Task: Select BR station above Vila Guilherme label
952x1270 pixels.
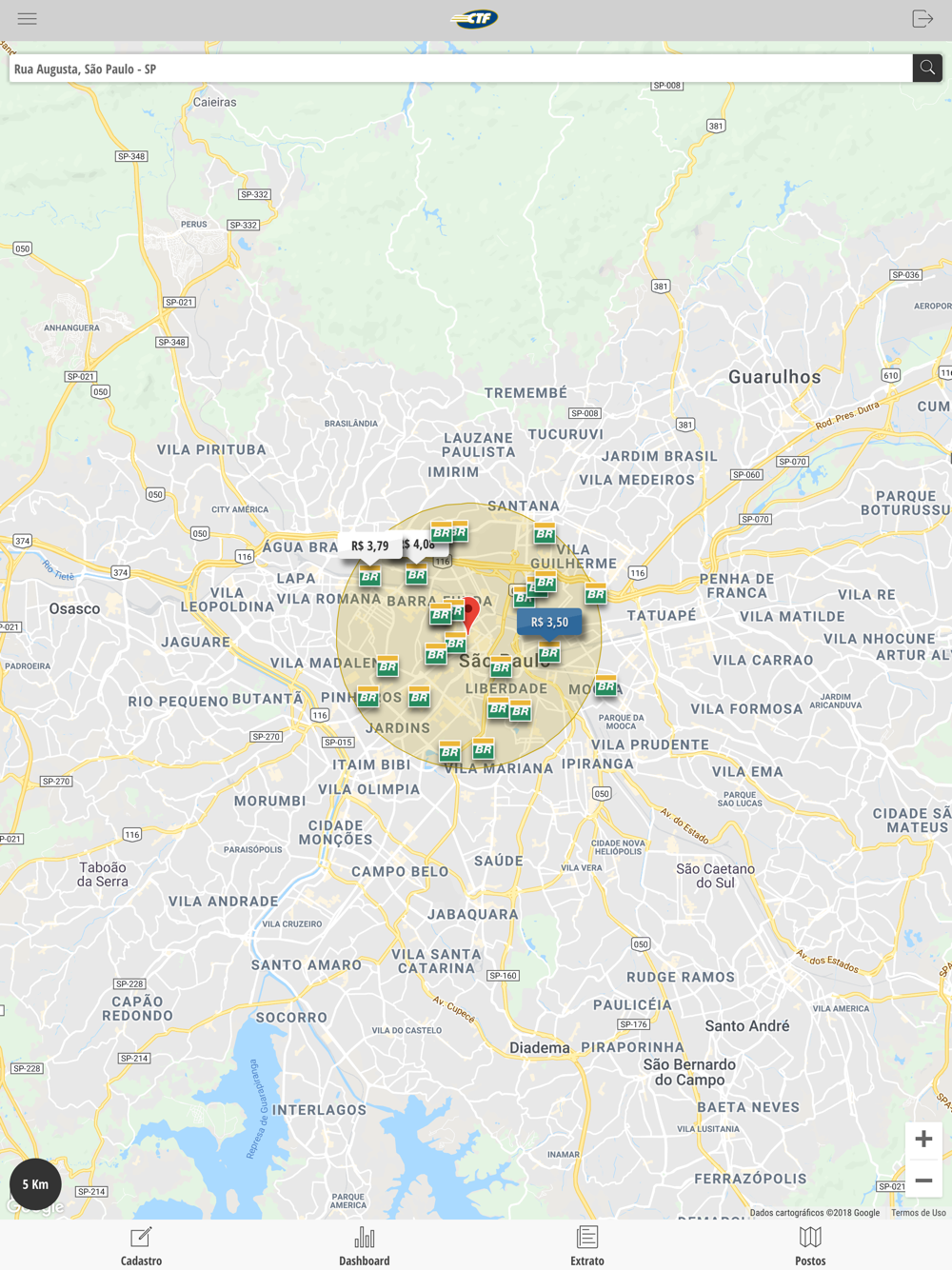Action: 545,533
